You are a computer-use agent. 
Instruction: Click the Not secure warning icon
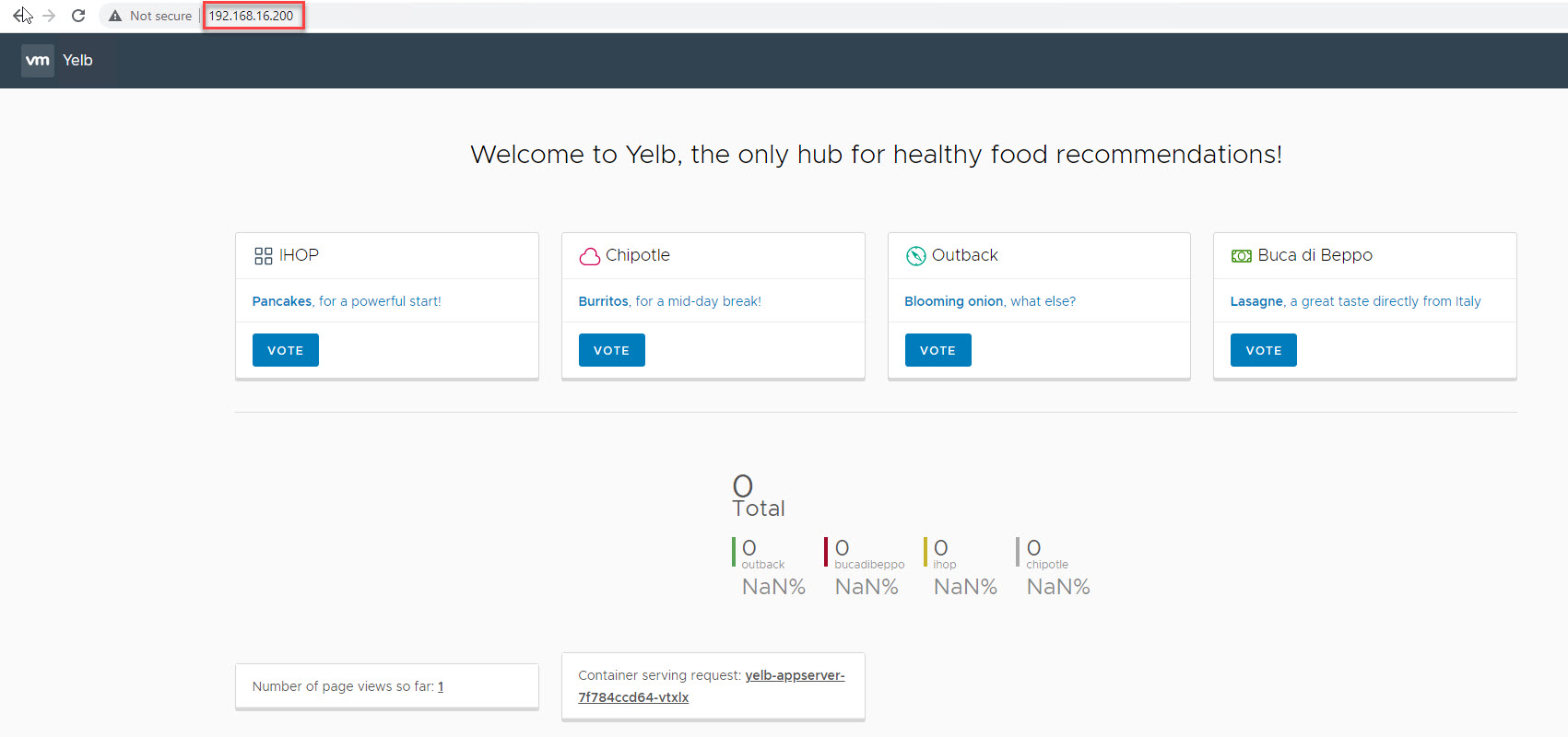[x=115, y=16]
